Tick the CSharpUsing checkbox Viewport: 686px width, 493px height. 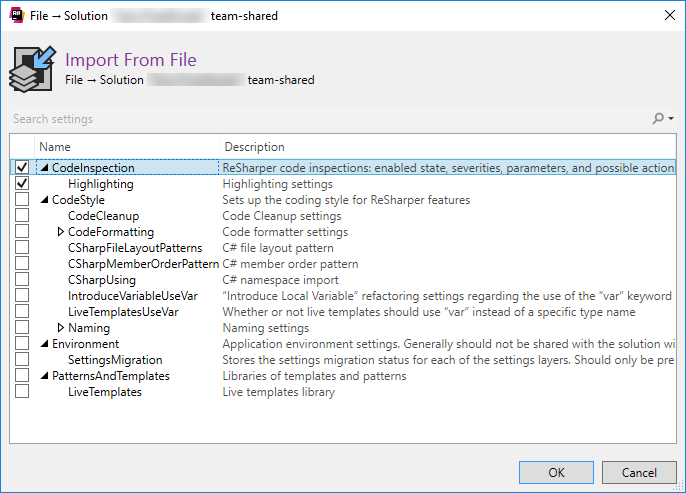click(22, 279)
